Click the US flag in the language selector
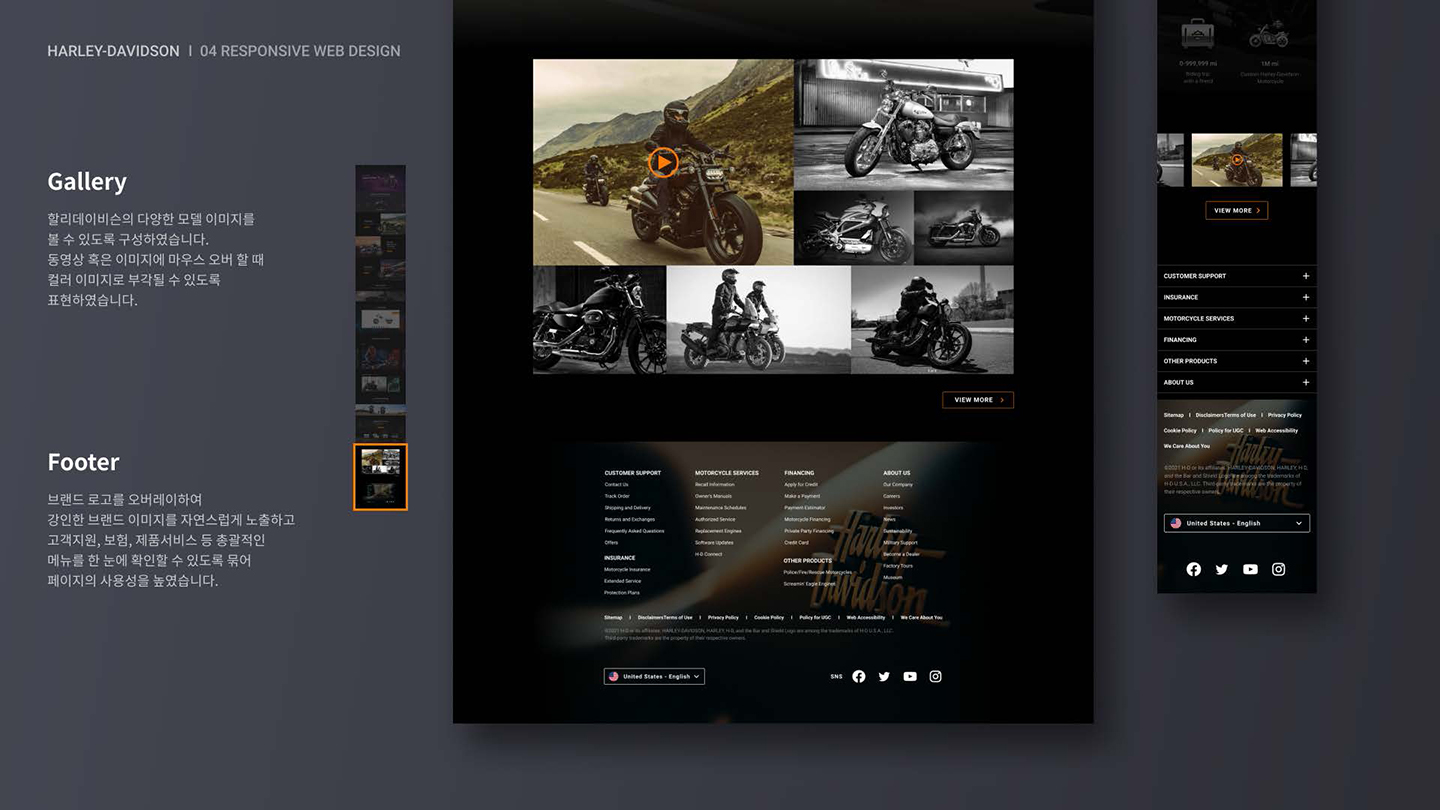Screen dimensions: 1440x810 click(x=613, y=676)
